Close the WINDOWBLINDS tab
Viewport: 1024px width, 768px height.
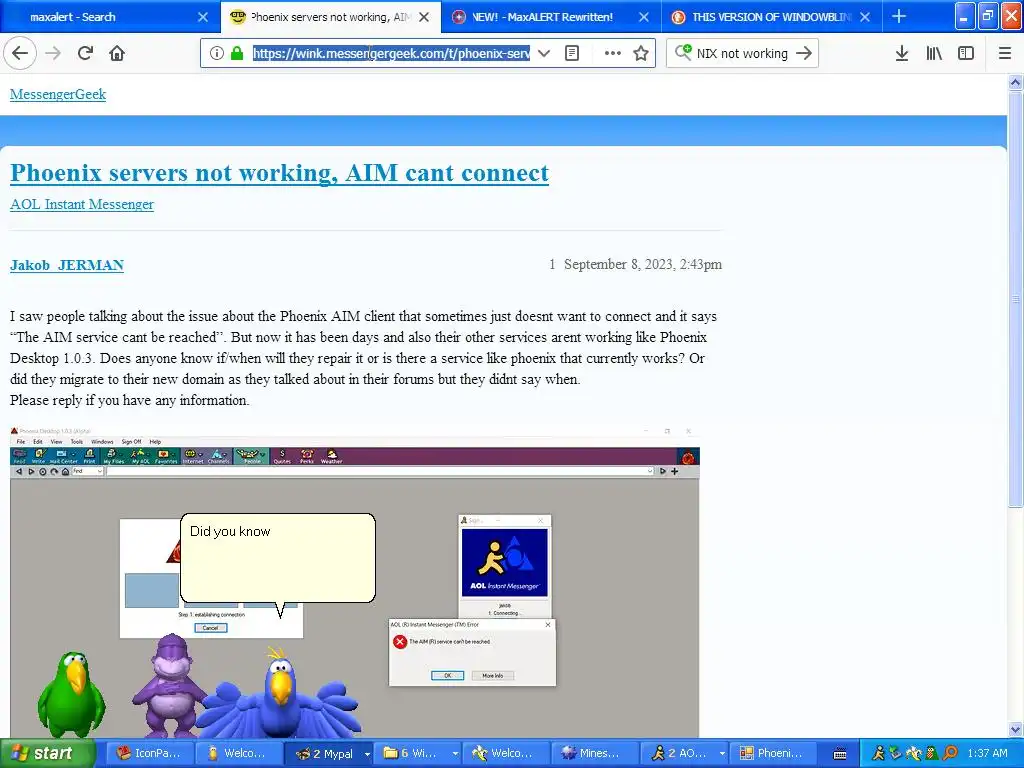pyautogui.click(x=865, y=17)
